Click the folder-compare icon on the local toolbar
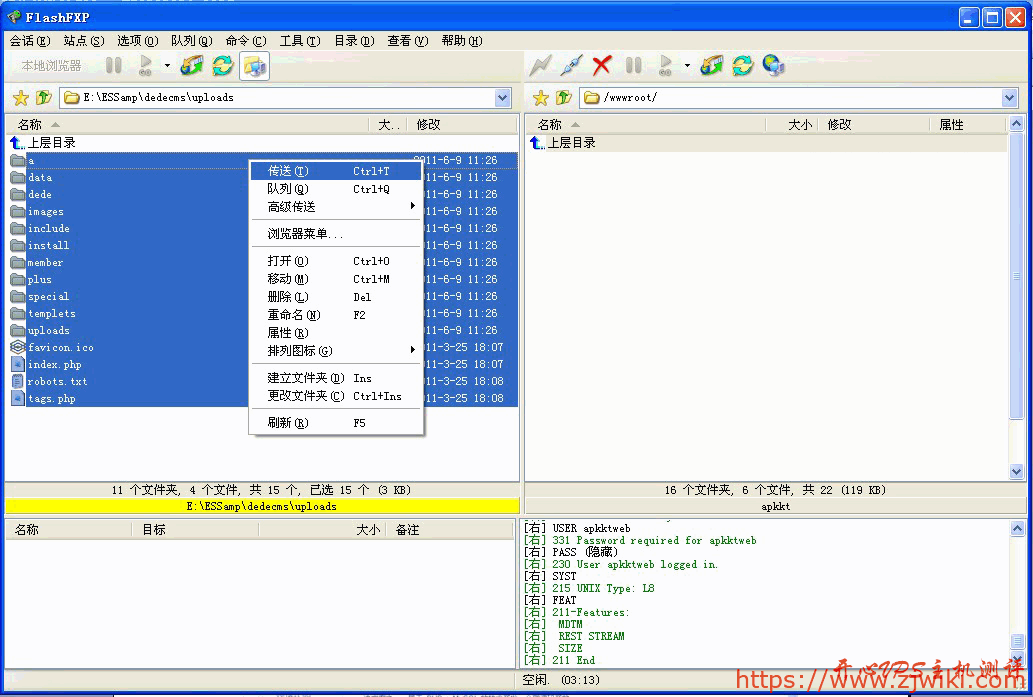1033x697 pixels. pos(190,65)
